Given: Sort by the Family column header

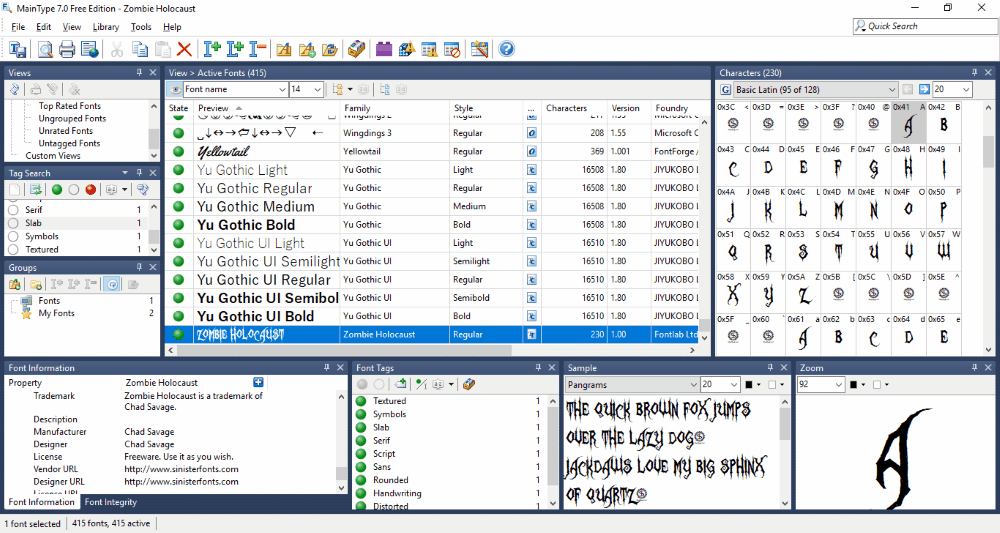Looking at the screenshot, I should click(394, 108).
